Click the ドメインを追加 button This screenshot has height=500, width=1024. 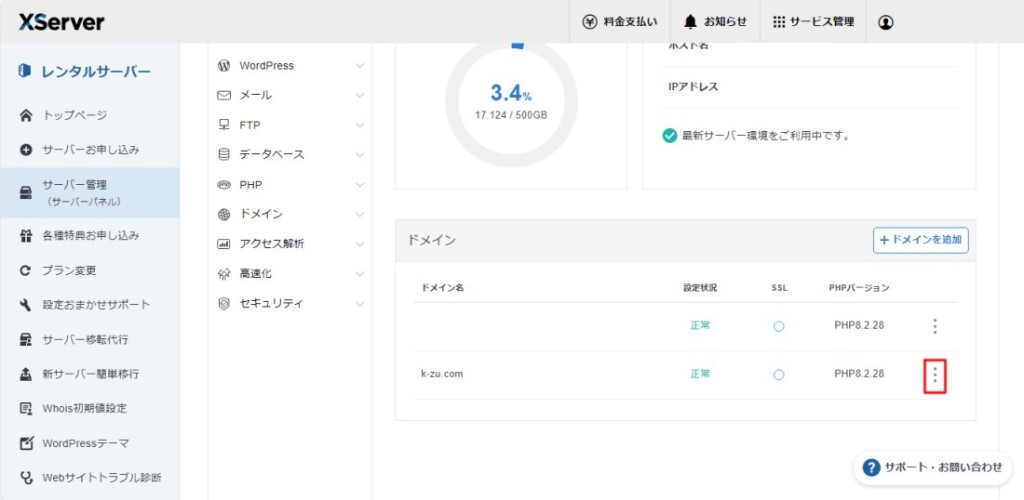pos(920,240)
